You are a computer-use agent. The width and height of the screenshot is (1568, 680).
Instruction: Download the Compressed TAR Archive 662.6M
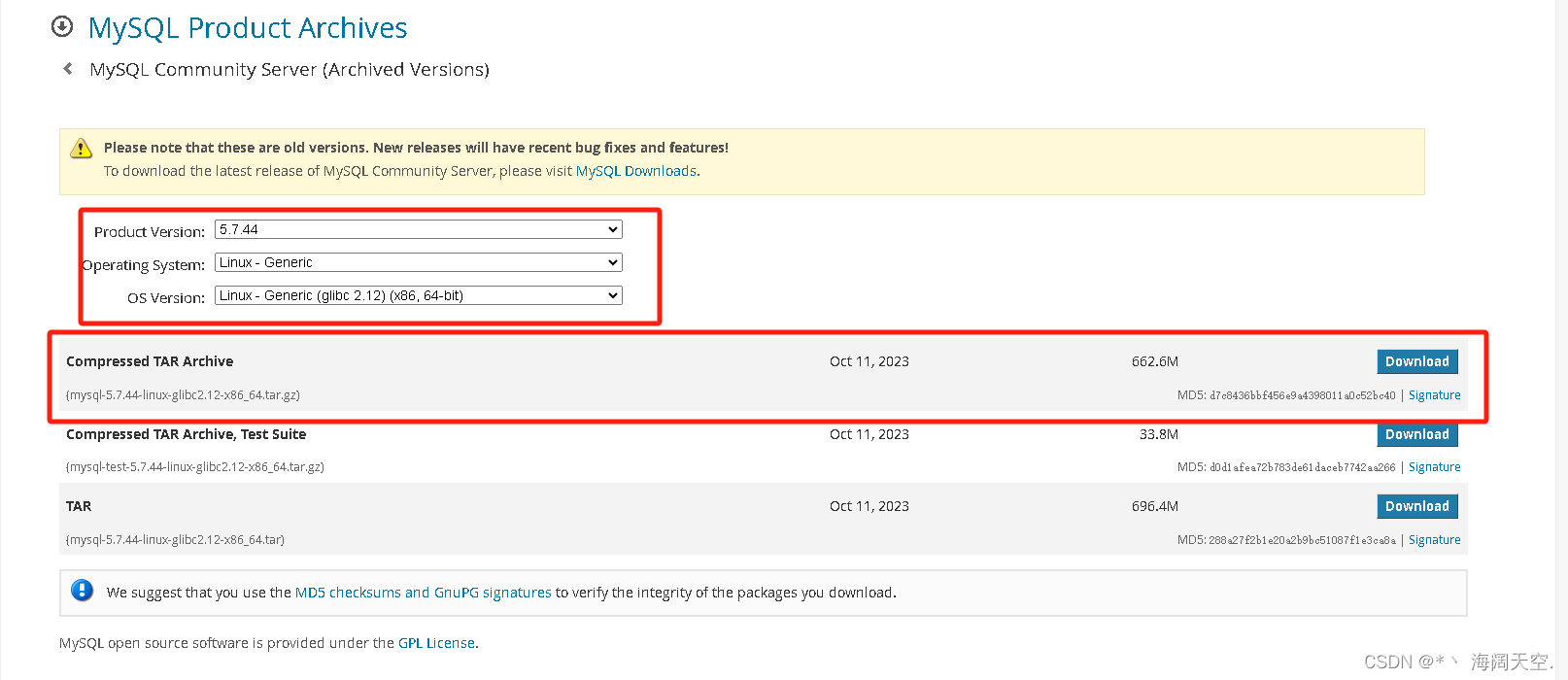[1417, 361]
